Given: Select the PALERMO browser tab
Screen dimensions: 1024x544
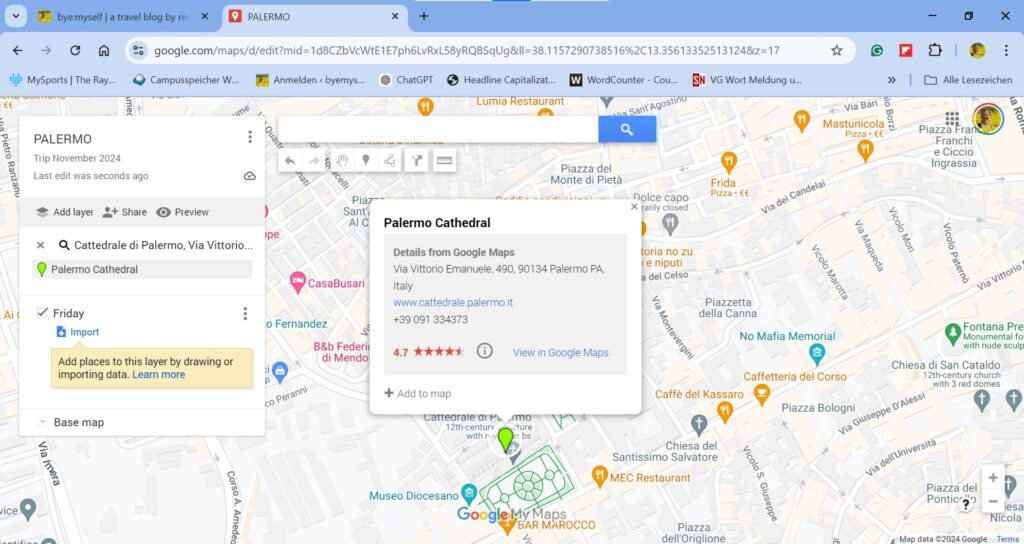Looking at the screenshot, I should point(315,17).
